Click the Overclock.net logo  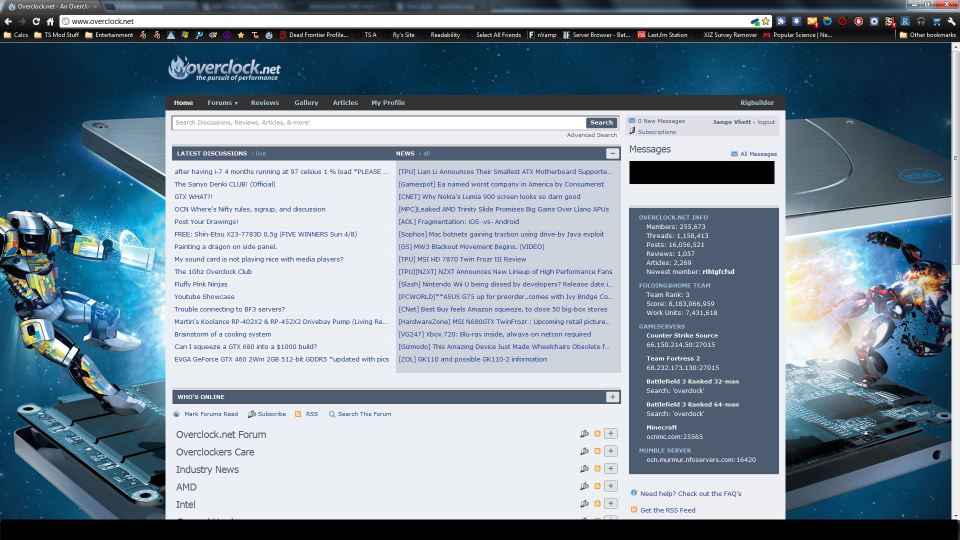[x=224, y=68]
